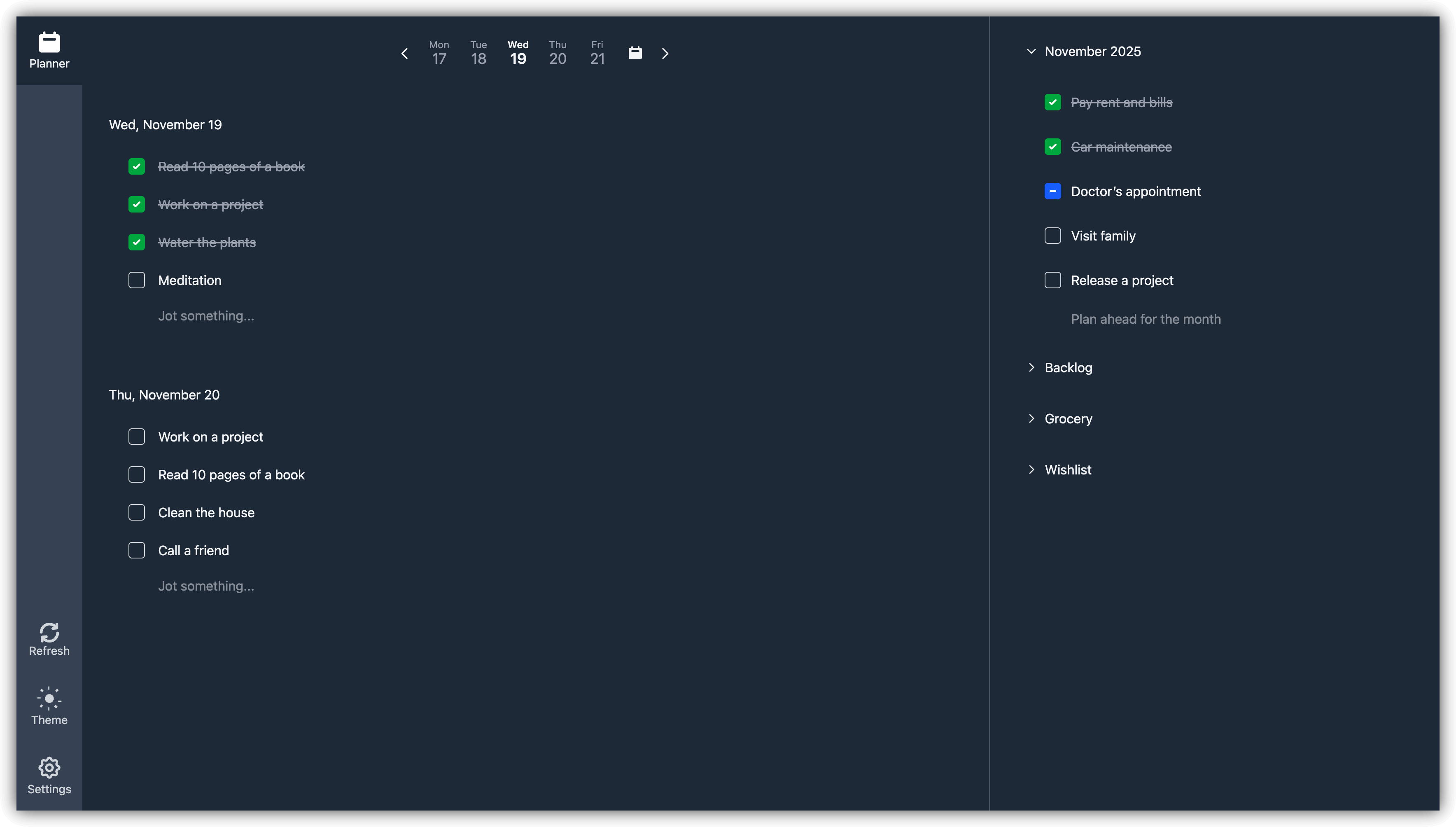Screen dimensions: 1456x827
Task: Check Call a friend under Thursday
Action: [136, 550]
